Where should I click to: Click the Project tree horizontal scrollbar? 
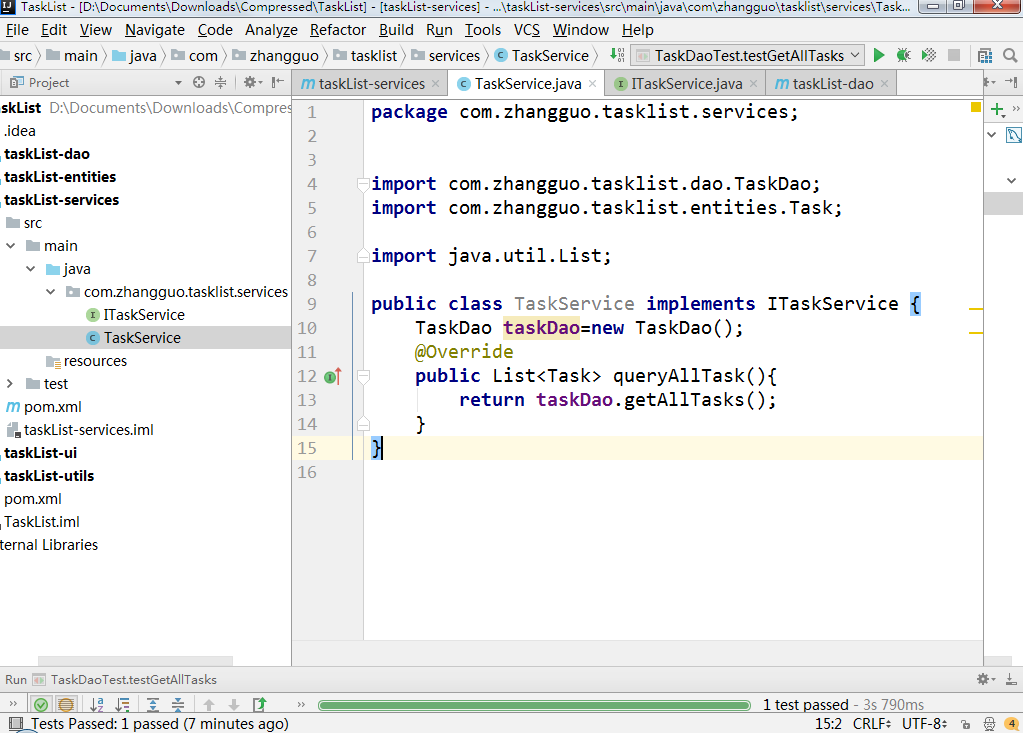pyautogui.click(x=135, y=661)
